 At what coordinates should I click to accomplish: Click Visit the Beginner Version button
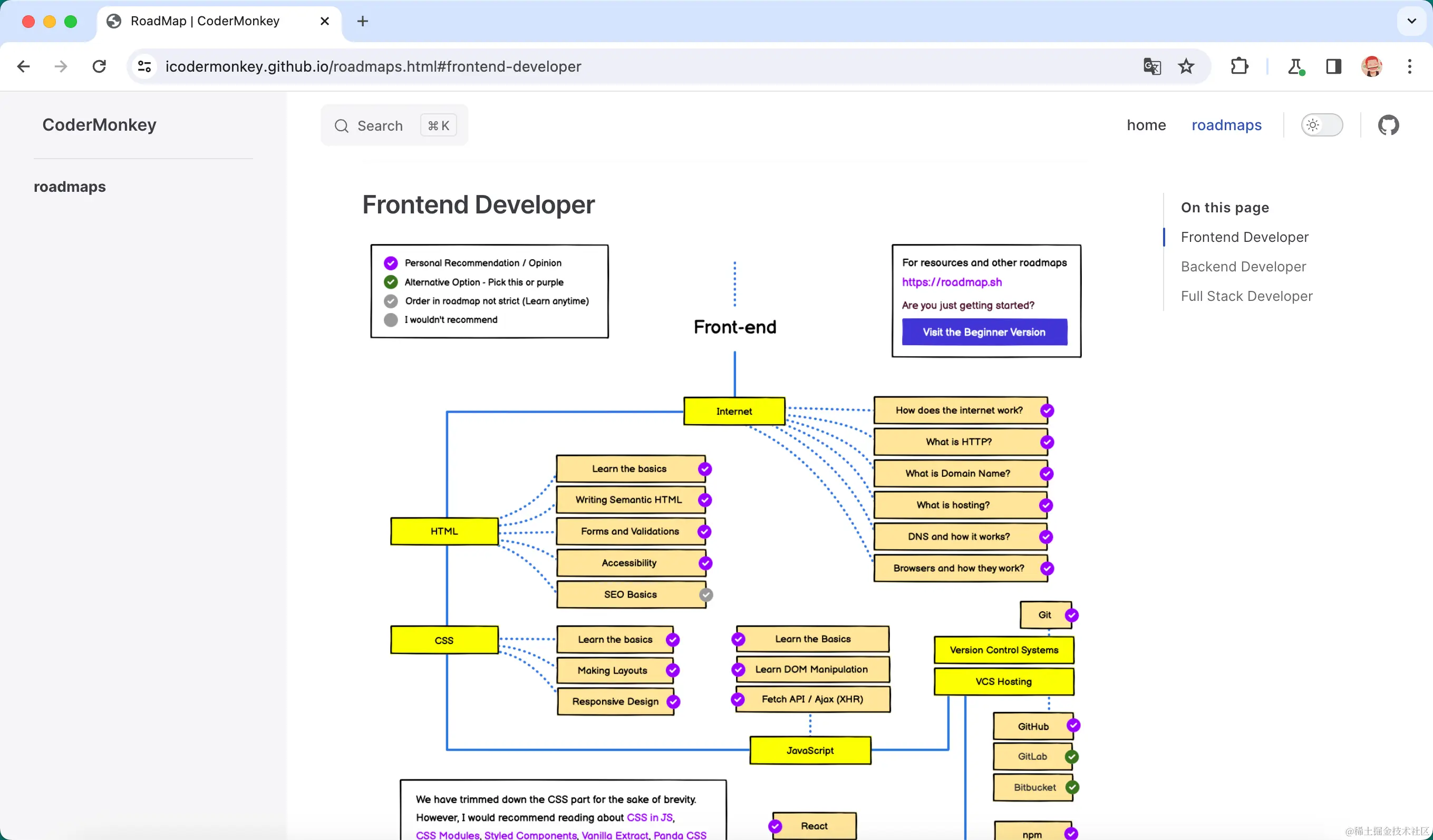click(x=984, y=332)
